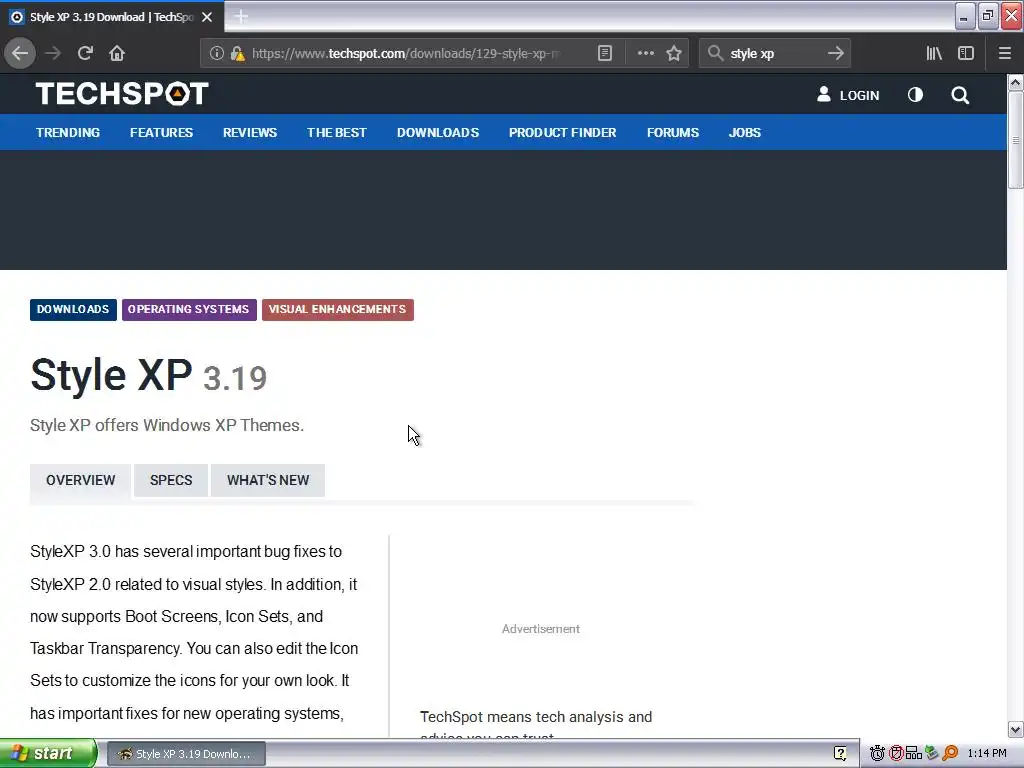1024x768 pixels.
Task: Click the orange magnifier tray icon
Action: (950, 754)
